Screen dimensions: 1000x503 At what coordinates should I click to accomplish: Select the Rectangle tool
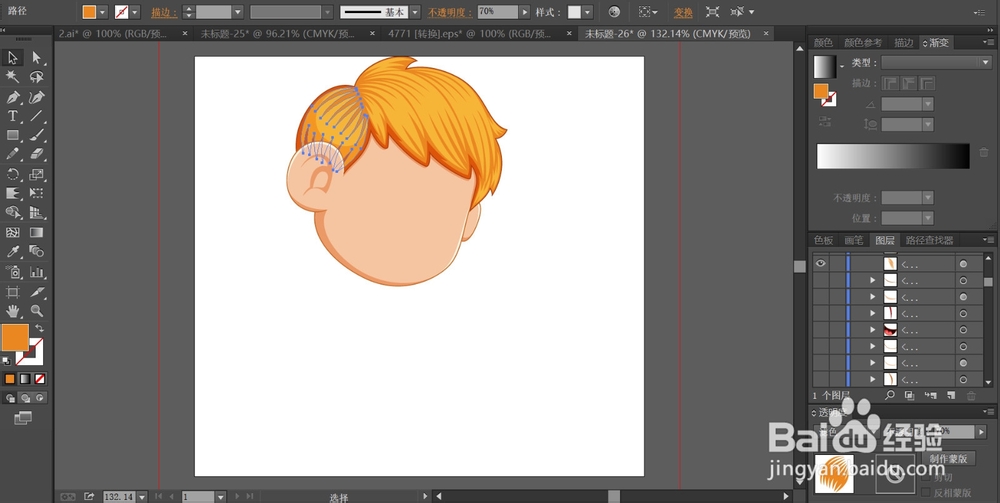pos(12,135)
